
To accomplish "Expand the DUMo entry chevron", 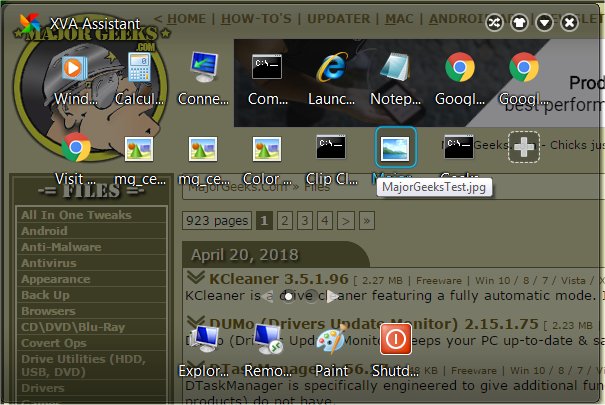I will click(195, 322).
